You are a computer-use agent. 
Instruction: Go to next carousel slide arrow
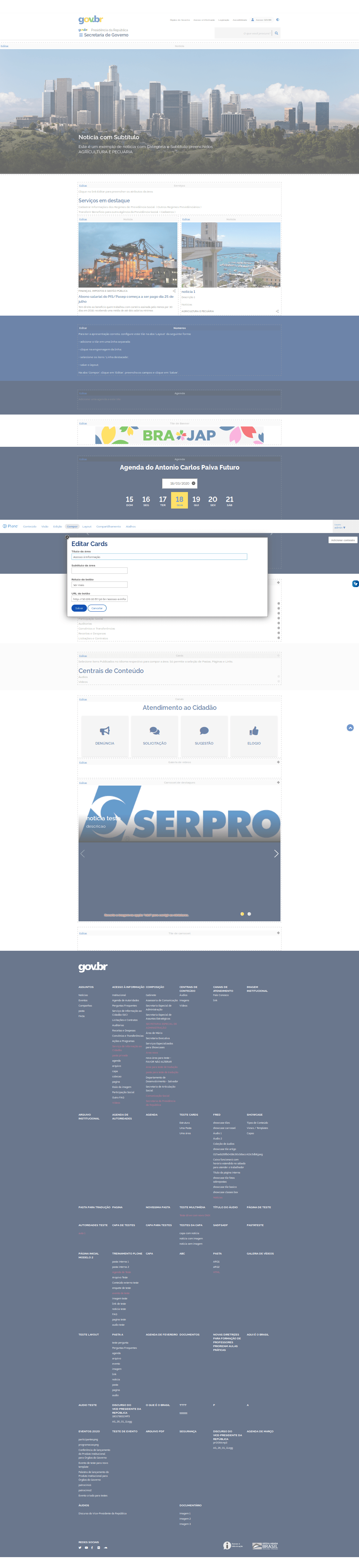pyautogui.click(x=276, y=853)
